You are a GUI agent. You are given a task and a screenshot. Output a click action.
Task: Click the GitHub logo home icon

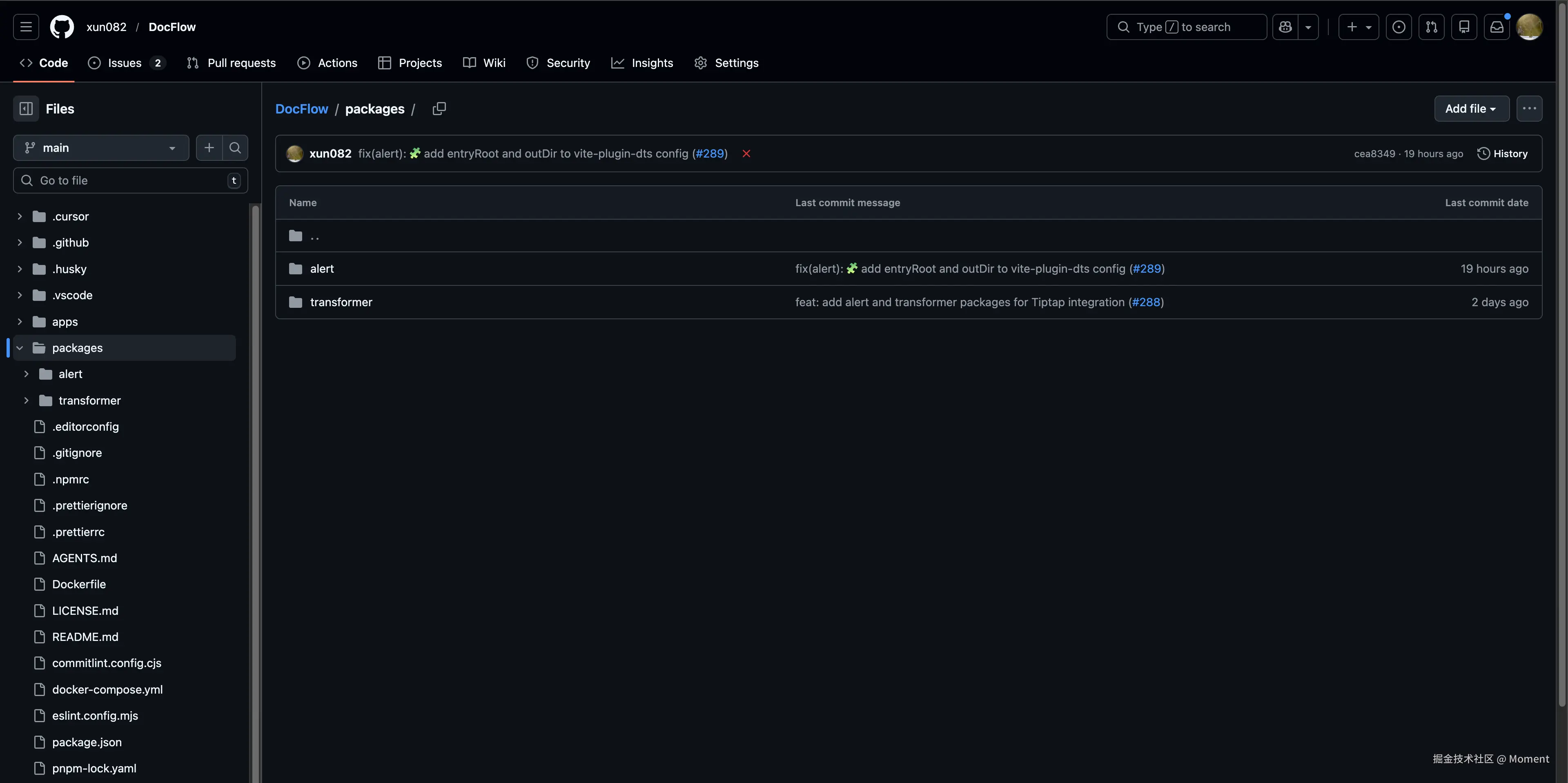(x=62, y=27)
